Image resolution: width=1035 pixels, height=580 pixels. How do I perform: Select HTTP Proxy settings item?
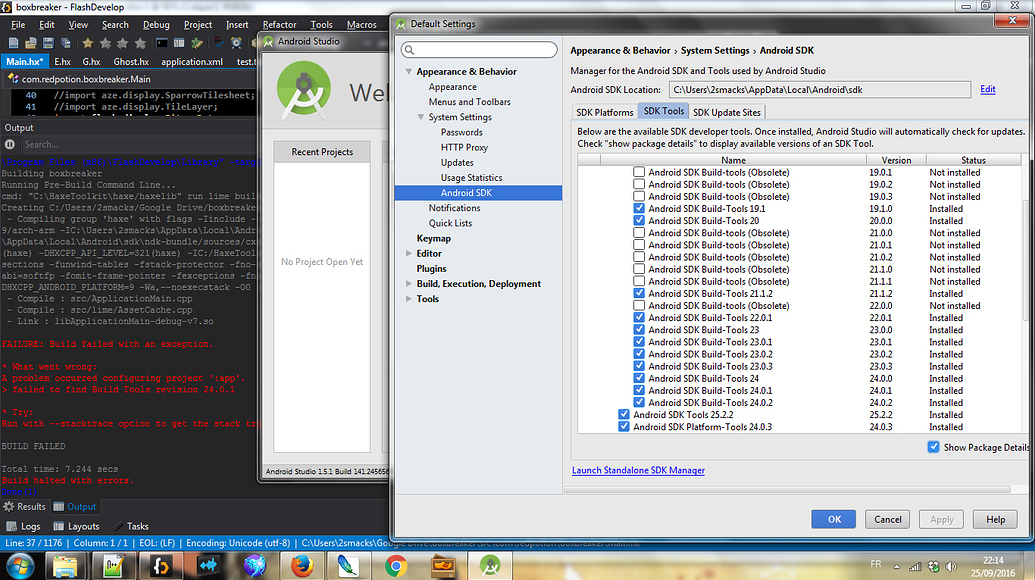464,147
